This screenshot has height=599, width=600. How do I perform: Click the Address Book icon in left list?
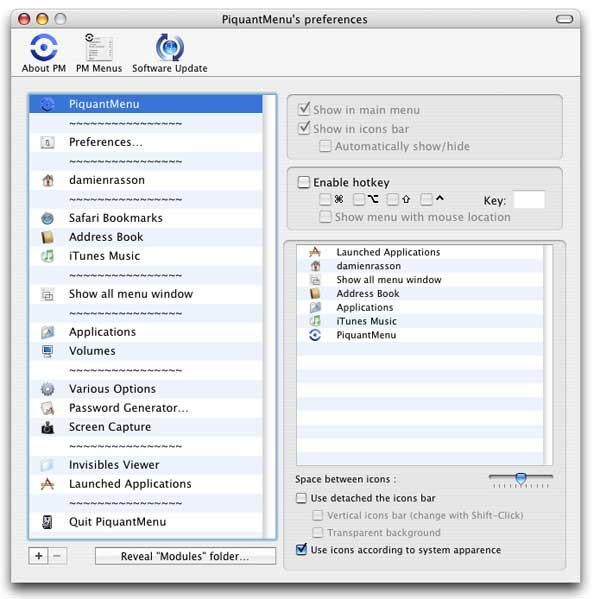pos(47,237)
